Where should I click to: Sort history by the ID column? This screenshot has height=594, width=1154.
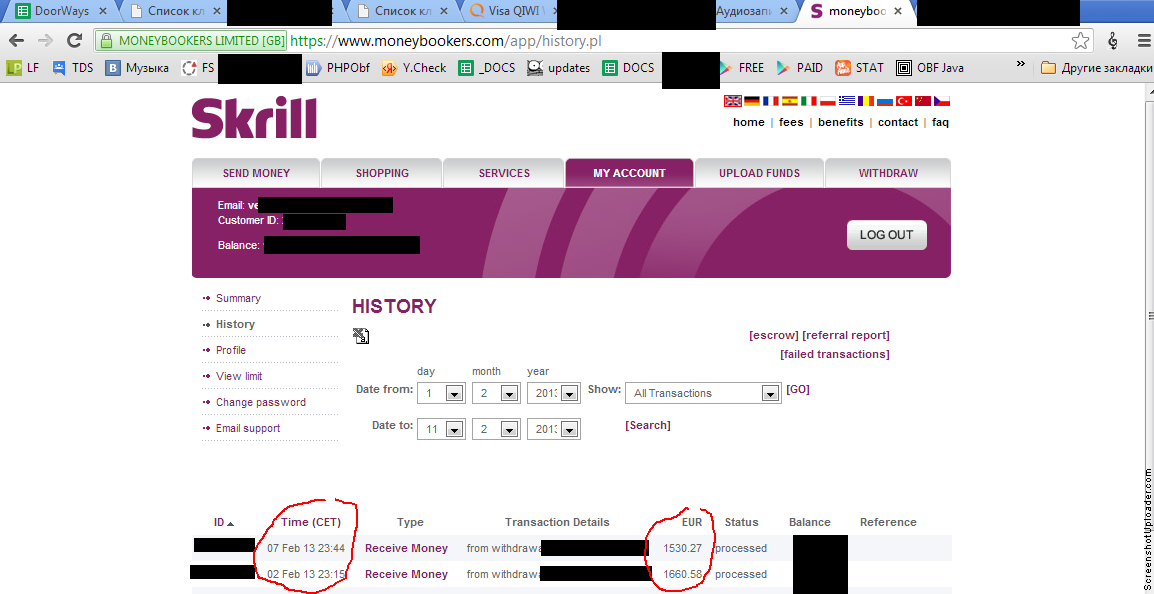(223, 523)
